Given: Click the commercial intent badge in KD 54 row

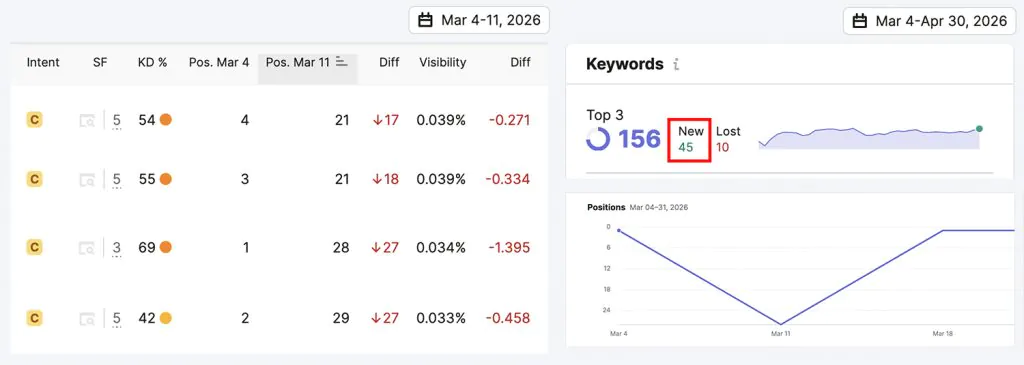Looking at the screenshot, I should point(35,119).
